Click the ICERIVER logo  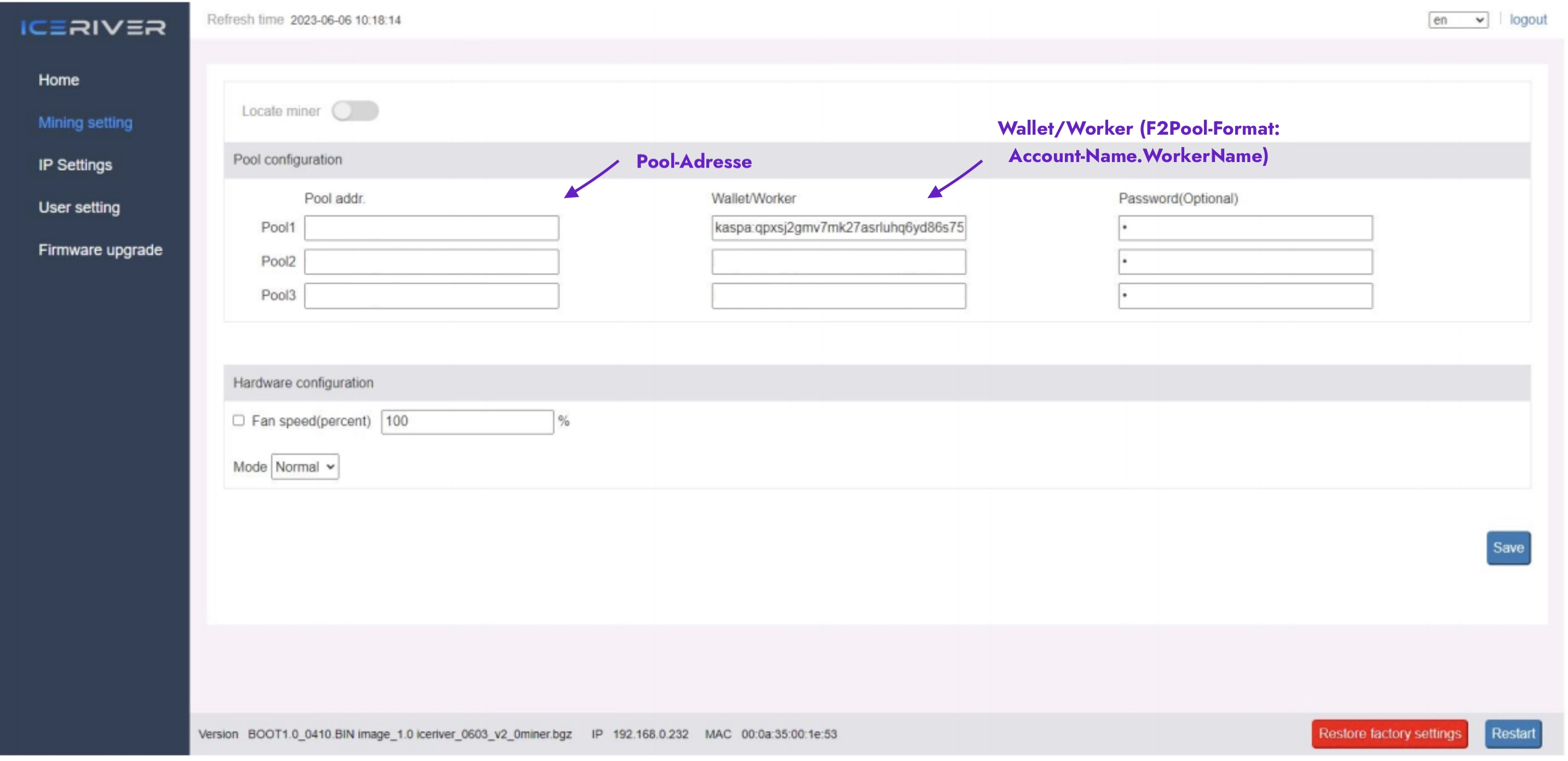pos(93,27)
